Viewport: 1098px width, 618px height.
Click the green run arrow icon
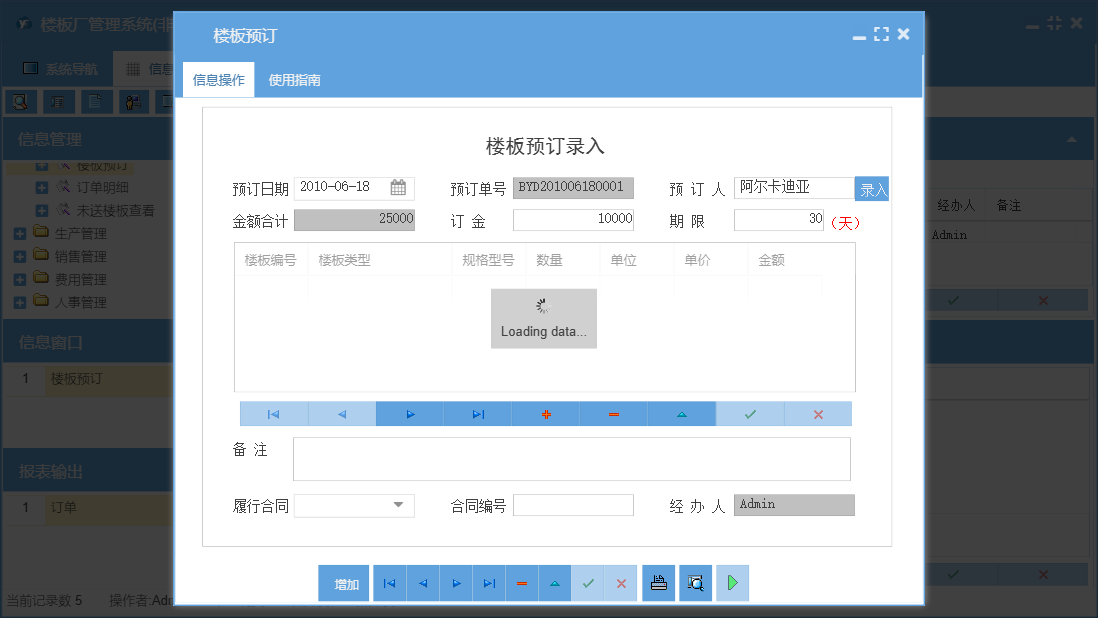click(732, 583)
